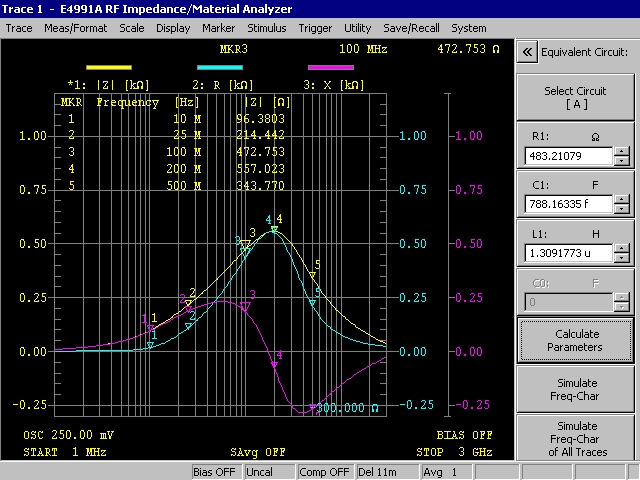Click the 'Bias OFF' status bar cell
This screenshot has height=480, width=640.
click(217, 472)
